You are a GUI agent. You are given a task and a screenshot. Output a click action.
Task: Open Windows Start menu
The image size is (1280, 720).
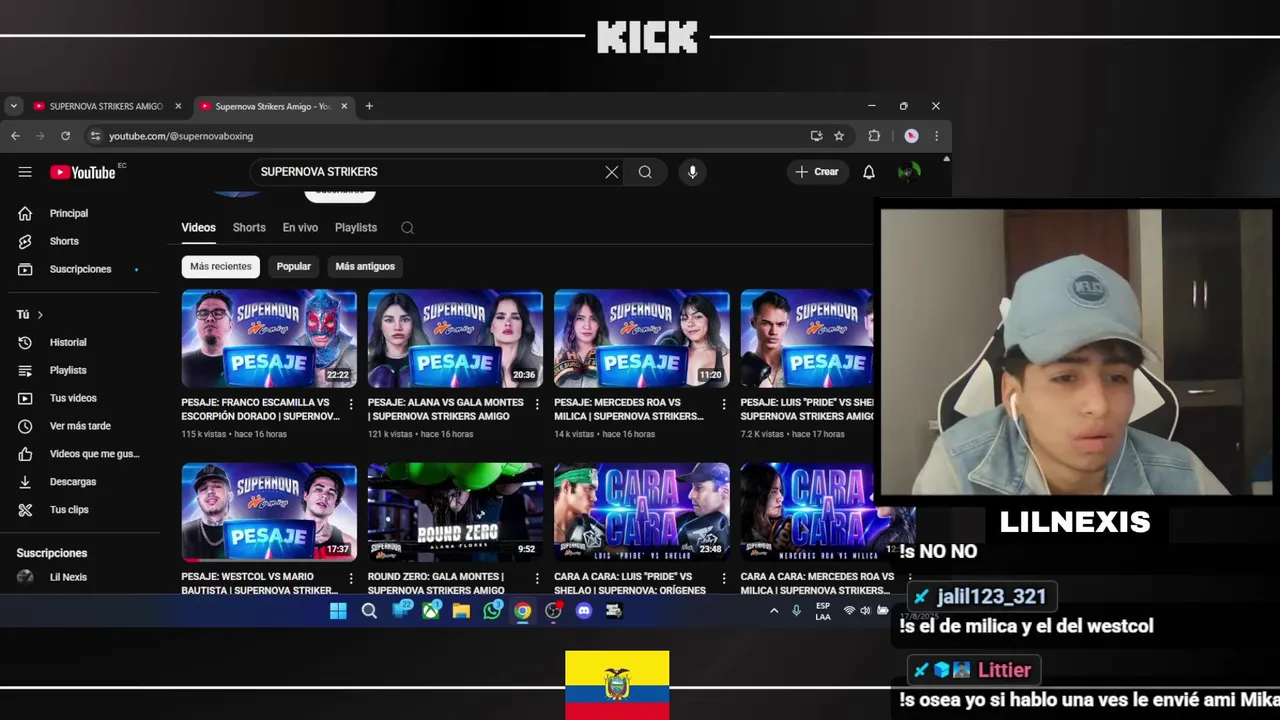[x=338, y=611]
